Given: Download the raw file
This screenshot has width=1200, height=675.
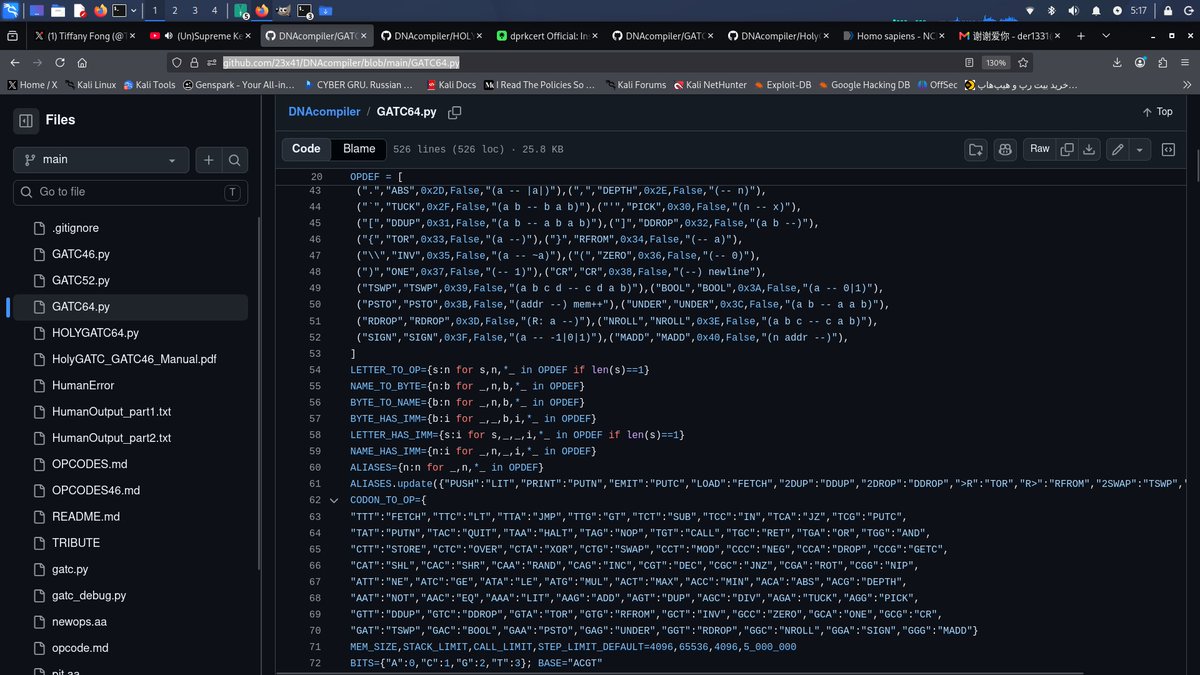Looking at the screenshot, I should click(1089, 149).
